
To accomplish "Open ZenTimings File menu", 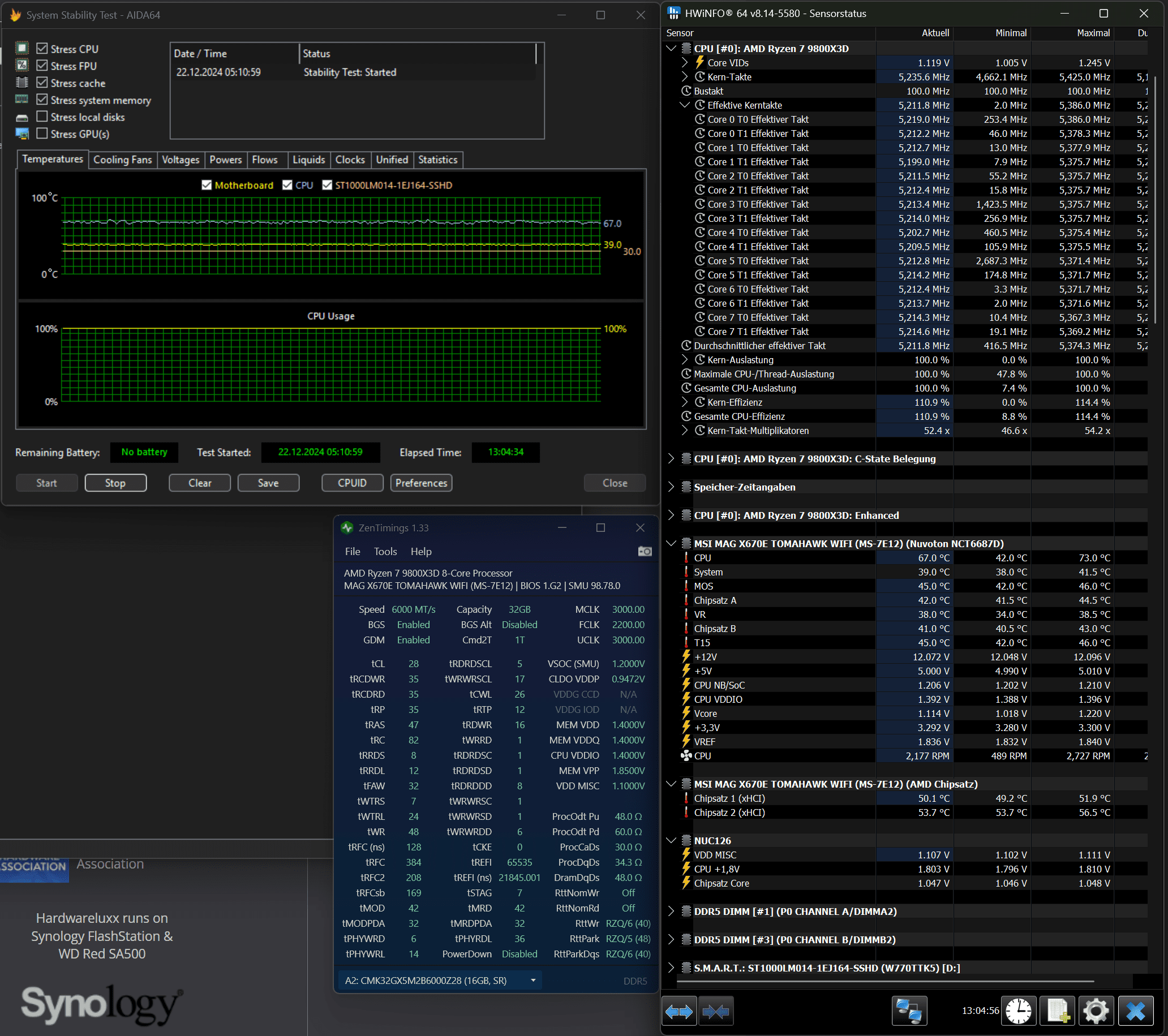I will click(353, 552).
